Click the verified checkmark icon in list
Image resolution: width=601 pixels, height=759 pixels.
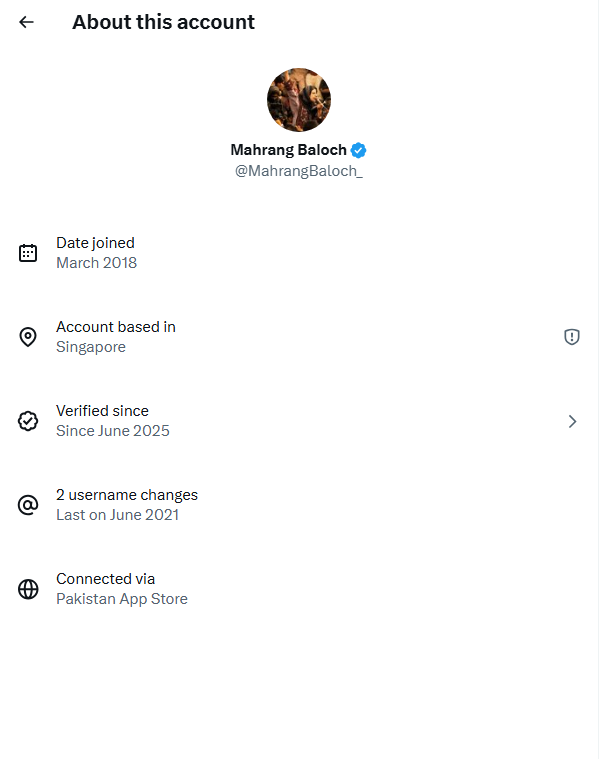28,421
